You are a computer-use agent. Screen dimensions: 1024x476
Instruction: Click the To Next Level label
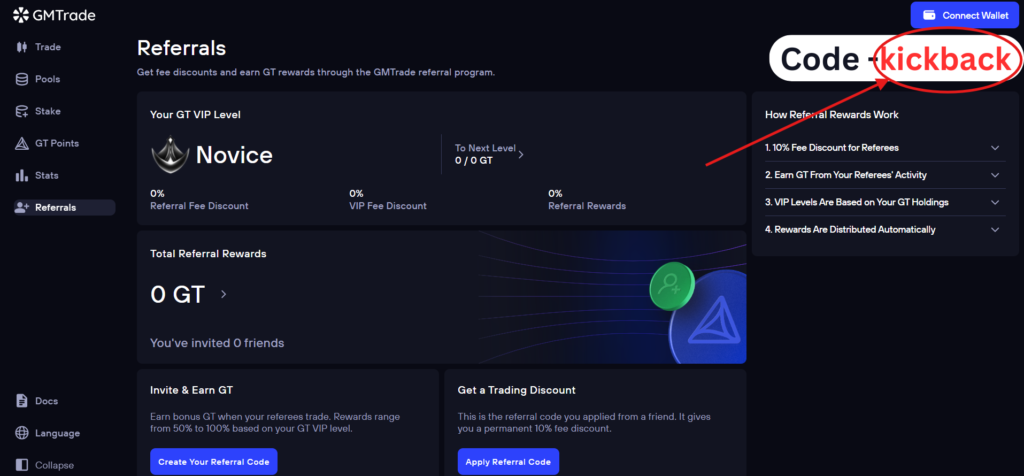click(485, 148)
